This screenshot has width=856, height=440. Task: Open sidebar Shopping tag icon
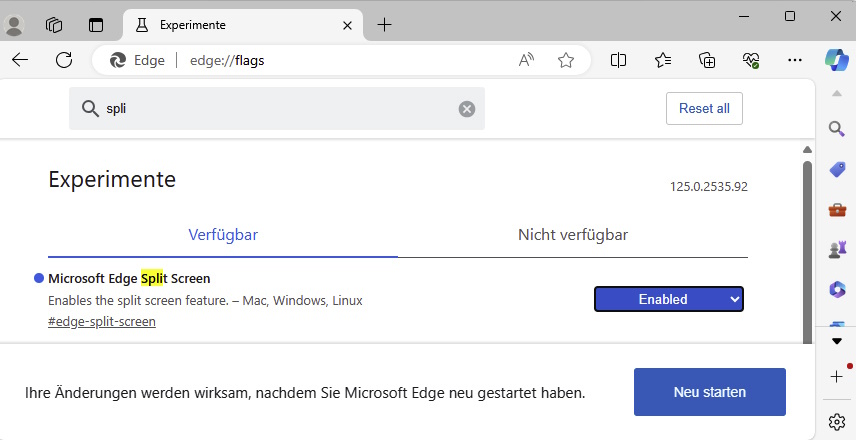[x=837, y=170]
